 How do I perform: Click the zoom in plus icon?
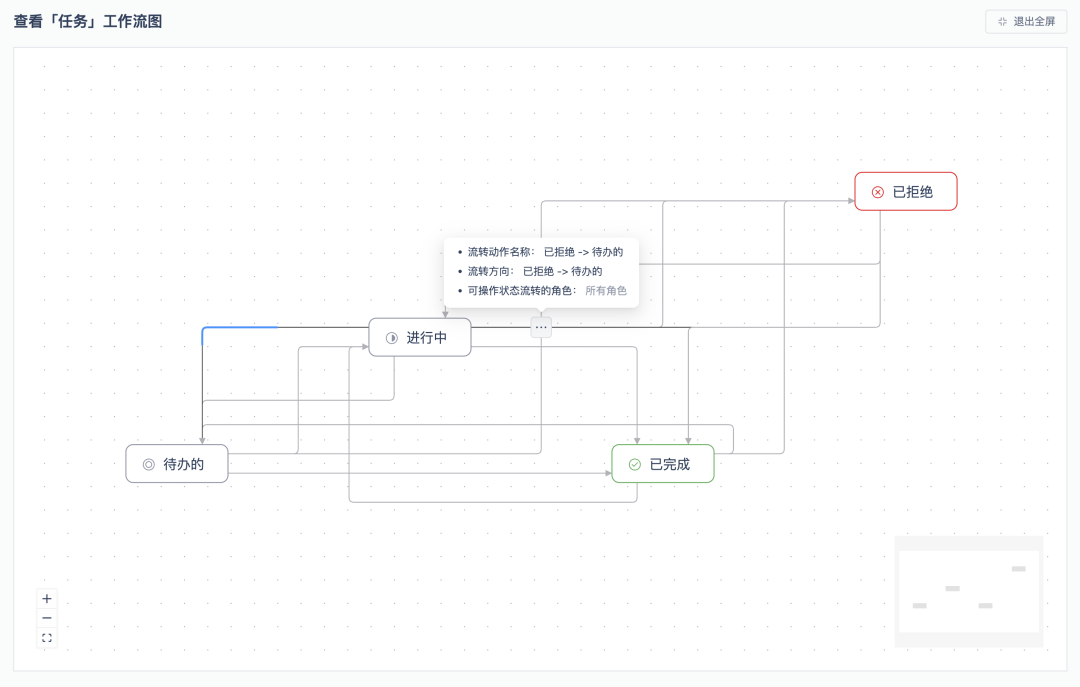point(47,599)
